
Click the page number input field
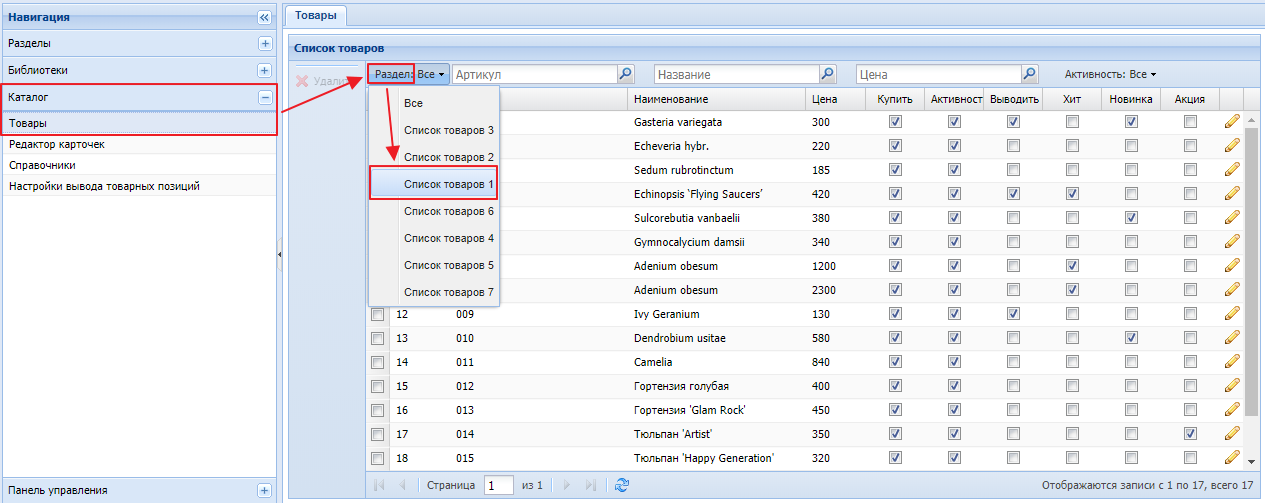498,485
